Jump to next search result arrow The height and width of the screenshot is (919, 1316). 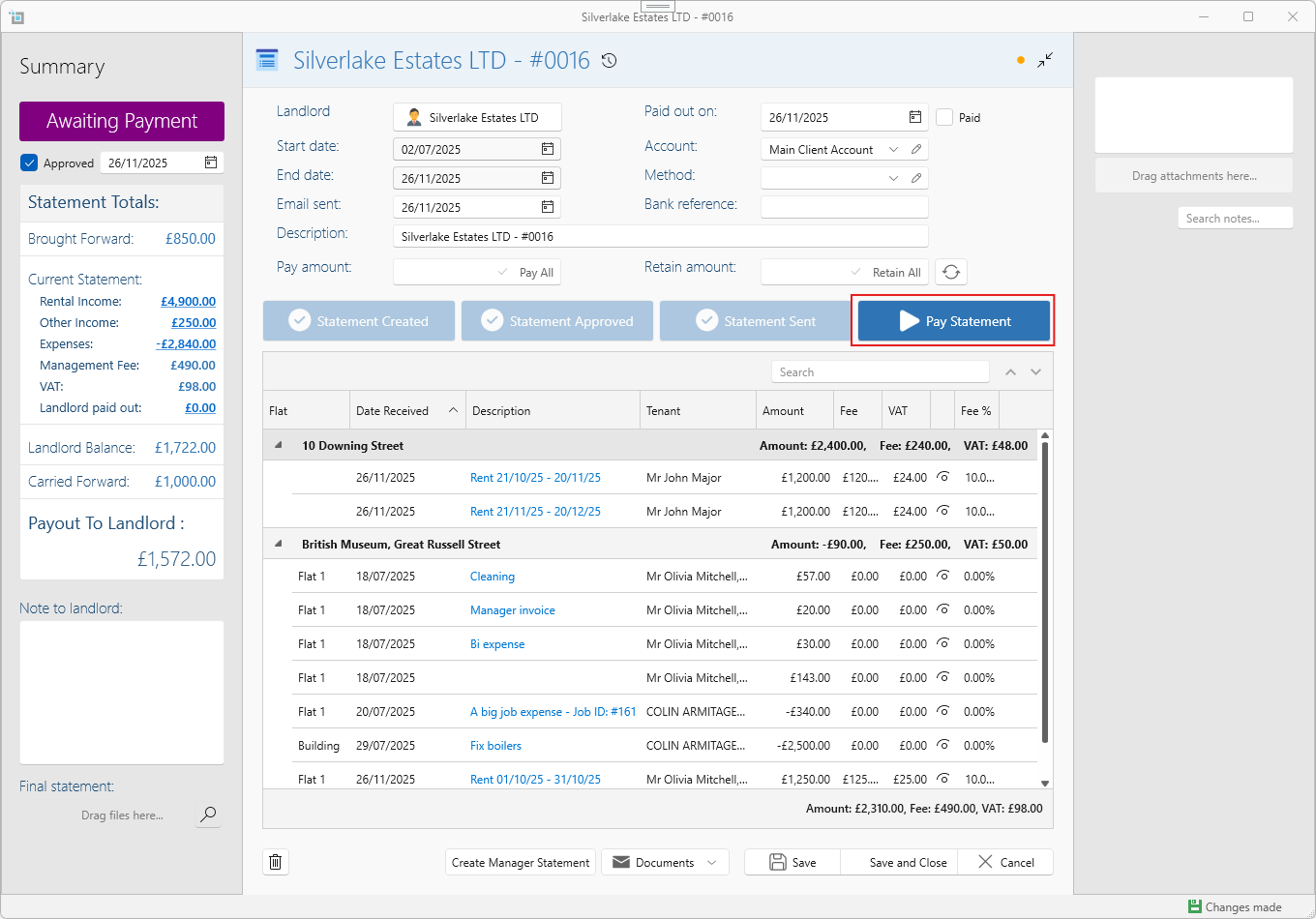1035,372
